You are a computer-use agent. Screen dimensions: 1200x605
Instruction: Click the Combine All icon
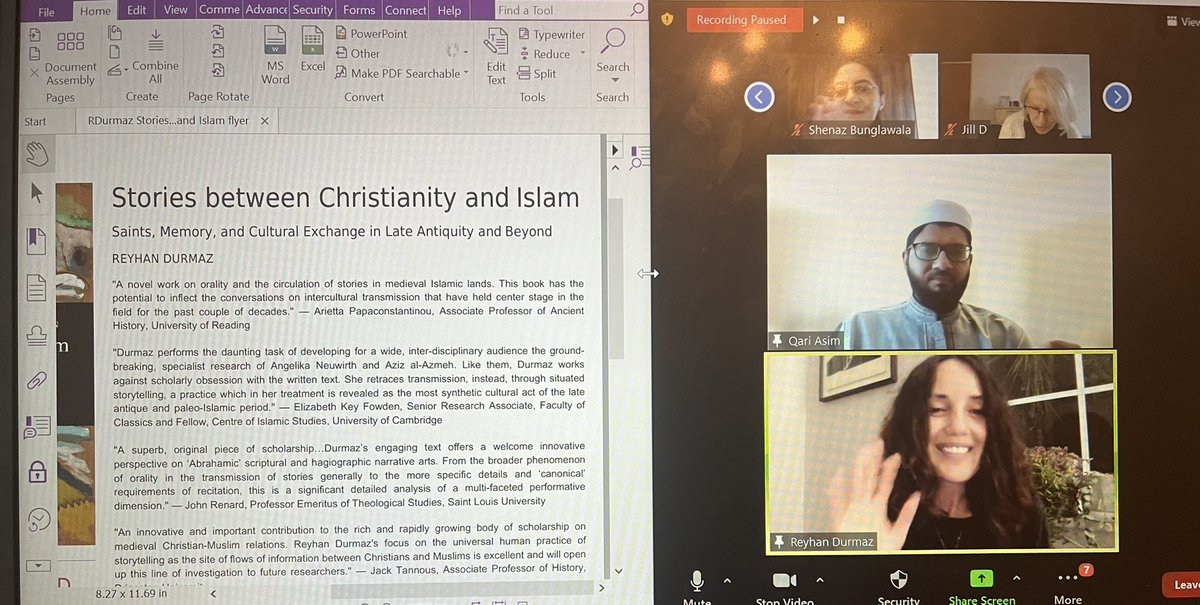point(156,40)
